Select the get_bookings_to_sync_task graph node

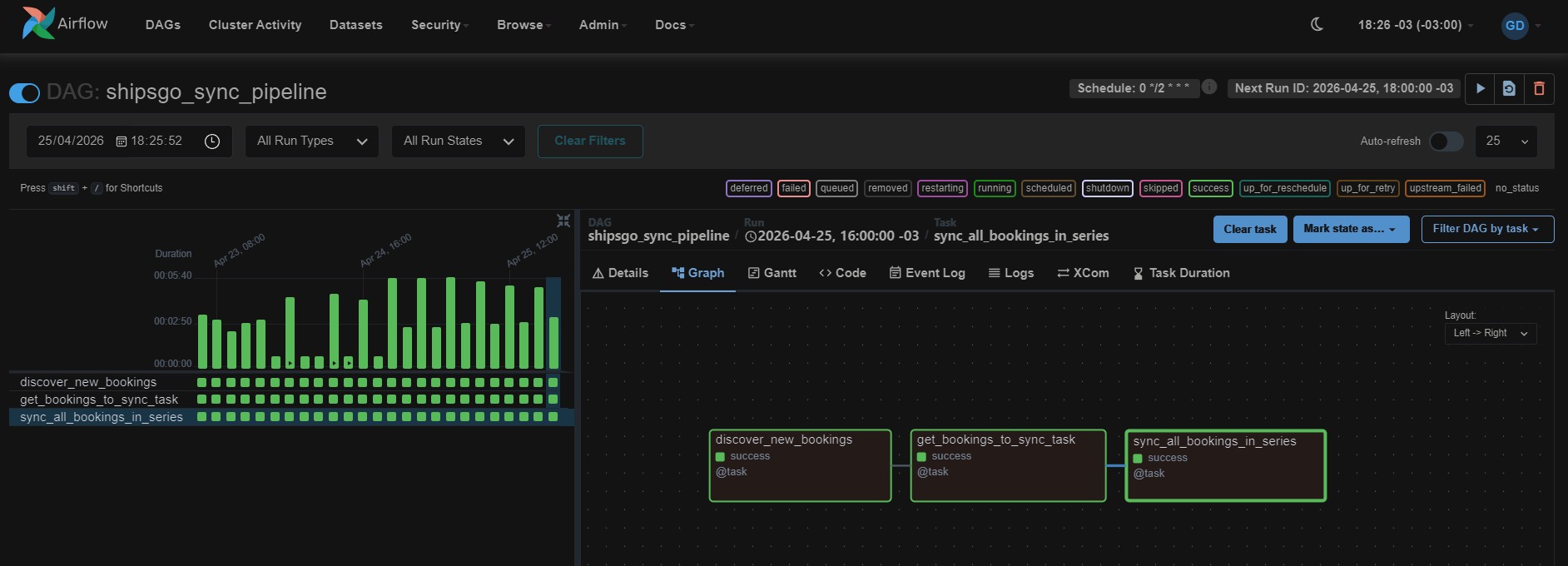click(x=1008, y=465)
